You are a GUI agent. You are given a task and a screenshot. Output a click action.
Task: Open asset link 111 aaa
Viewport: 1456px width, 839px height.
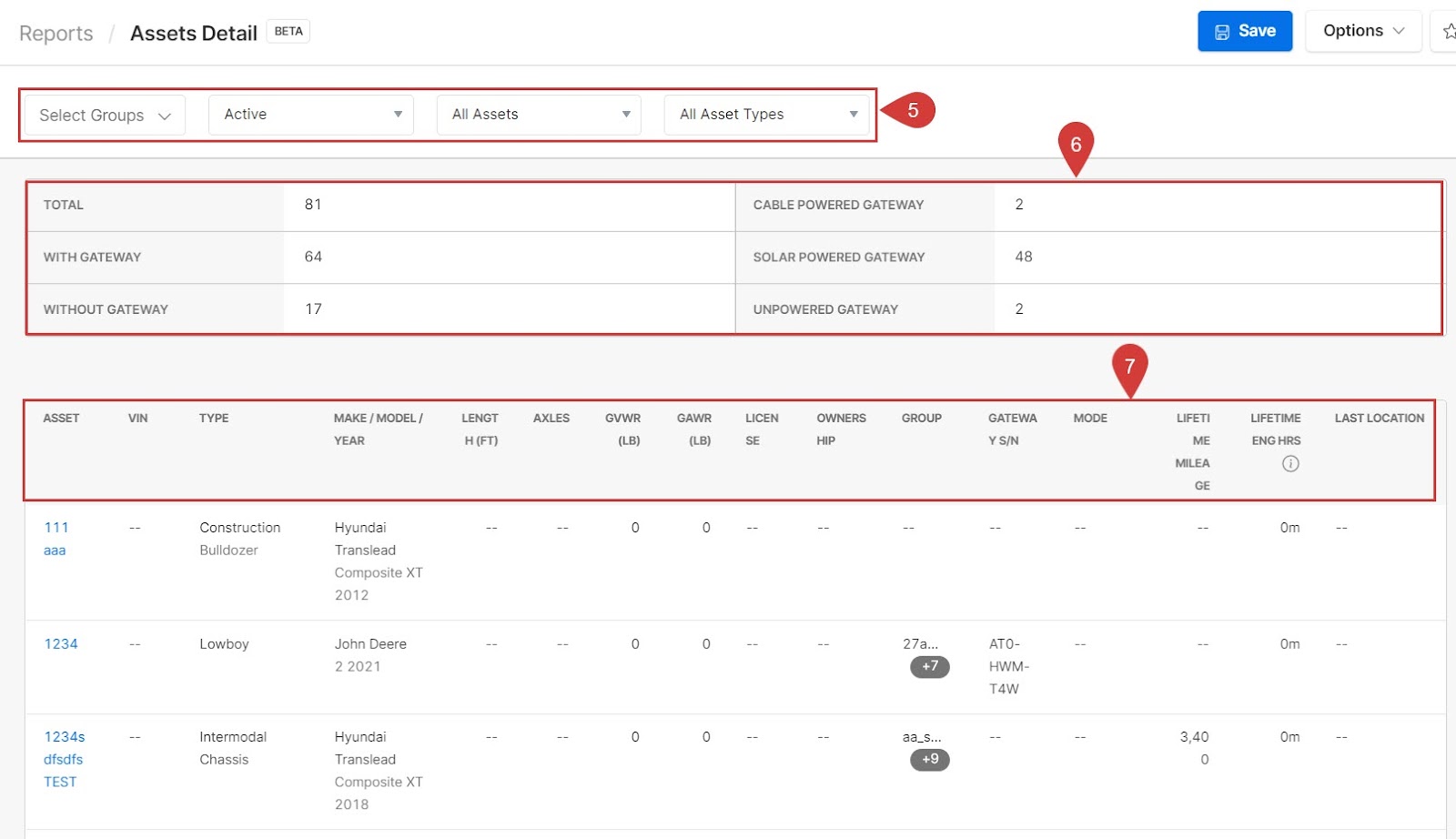[56, 539]
